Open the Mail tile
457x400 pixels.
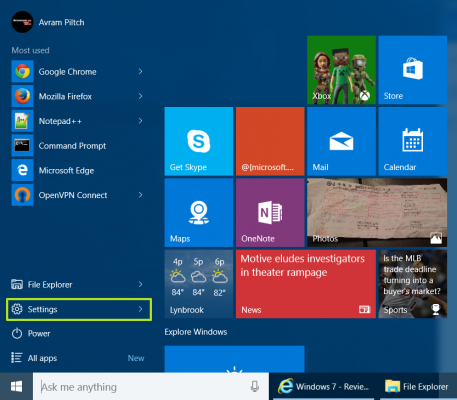[x=341, y=141]
